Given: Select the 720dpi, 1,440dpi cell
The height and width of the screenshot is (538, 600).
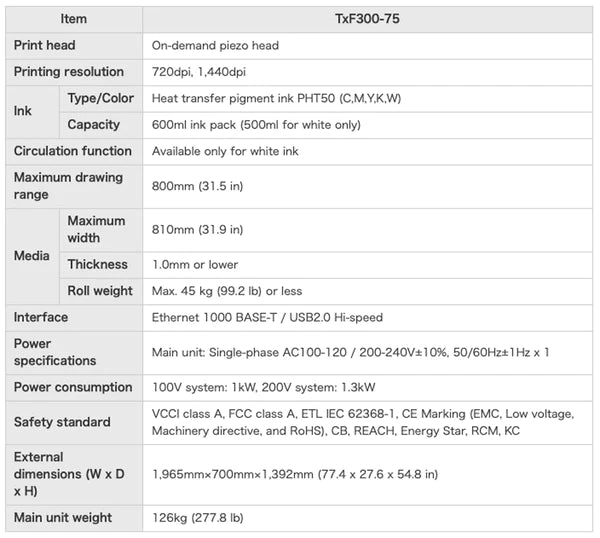Looking at the screenshot, I should [x=367, y=72].
